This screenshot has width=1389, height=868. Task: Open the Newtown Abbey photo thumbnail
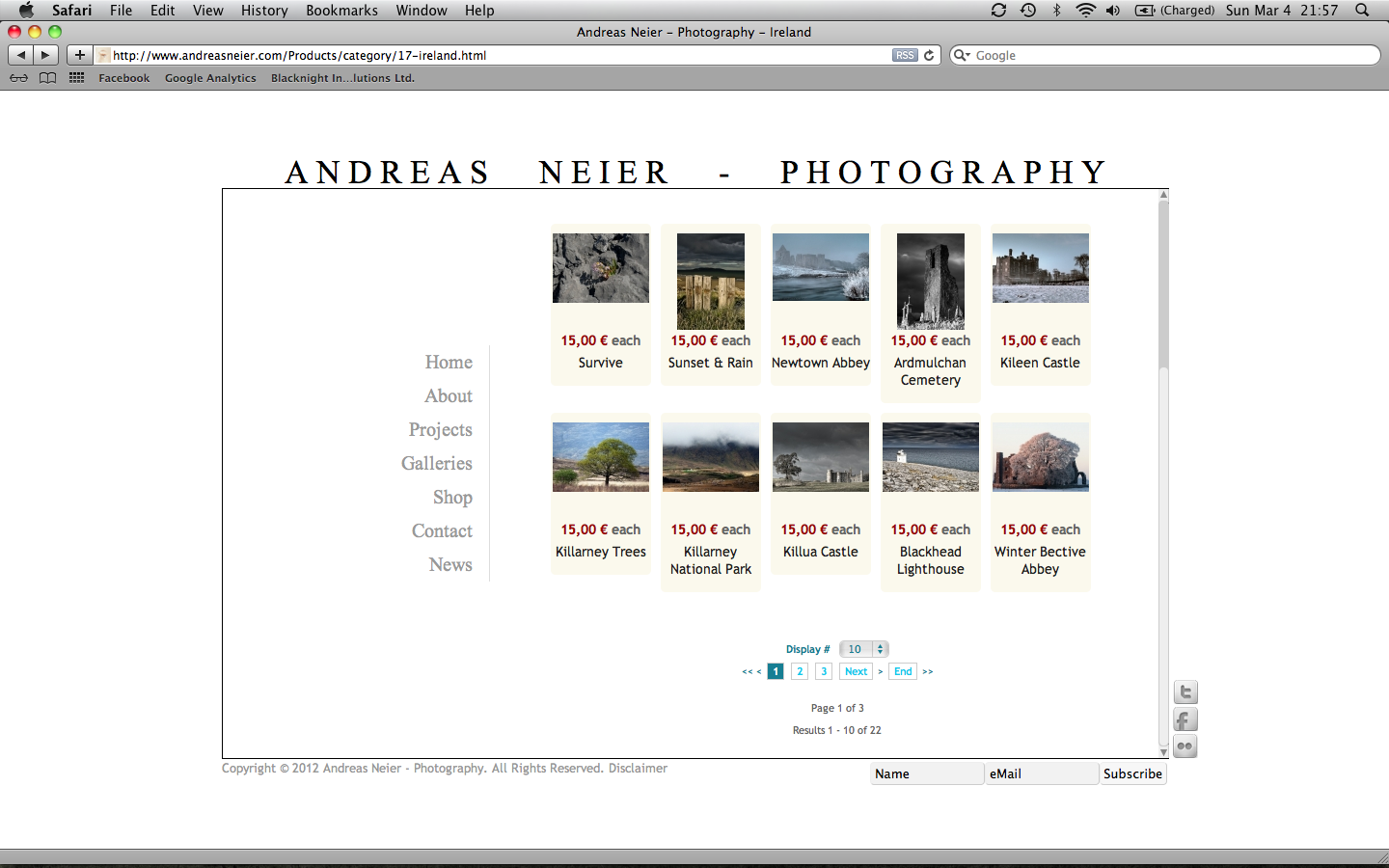(x=821, y=267)
